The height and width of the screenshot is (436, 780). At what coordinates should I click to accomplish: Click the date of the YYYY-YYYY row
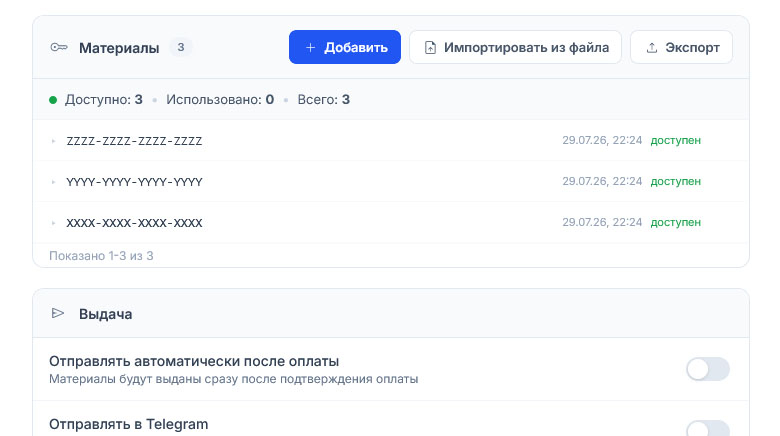(602, 181)
